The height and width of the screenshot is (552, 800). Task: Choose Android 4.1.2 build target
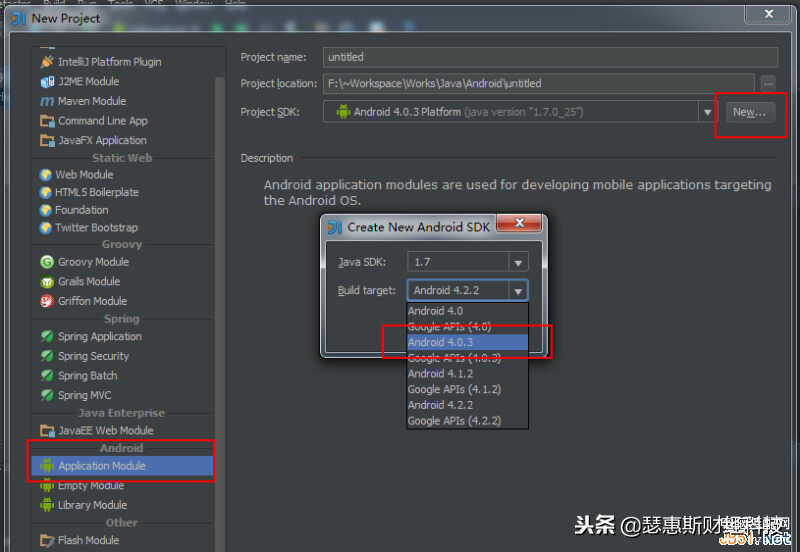click(x=467, y=374)
